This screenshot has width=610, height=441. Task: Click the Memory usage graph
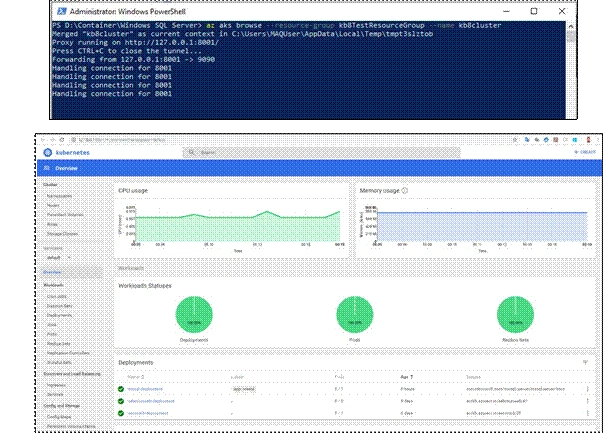pos(482,226)
